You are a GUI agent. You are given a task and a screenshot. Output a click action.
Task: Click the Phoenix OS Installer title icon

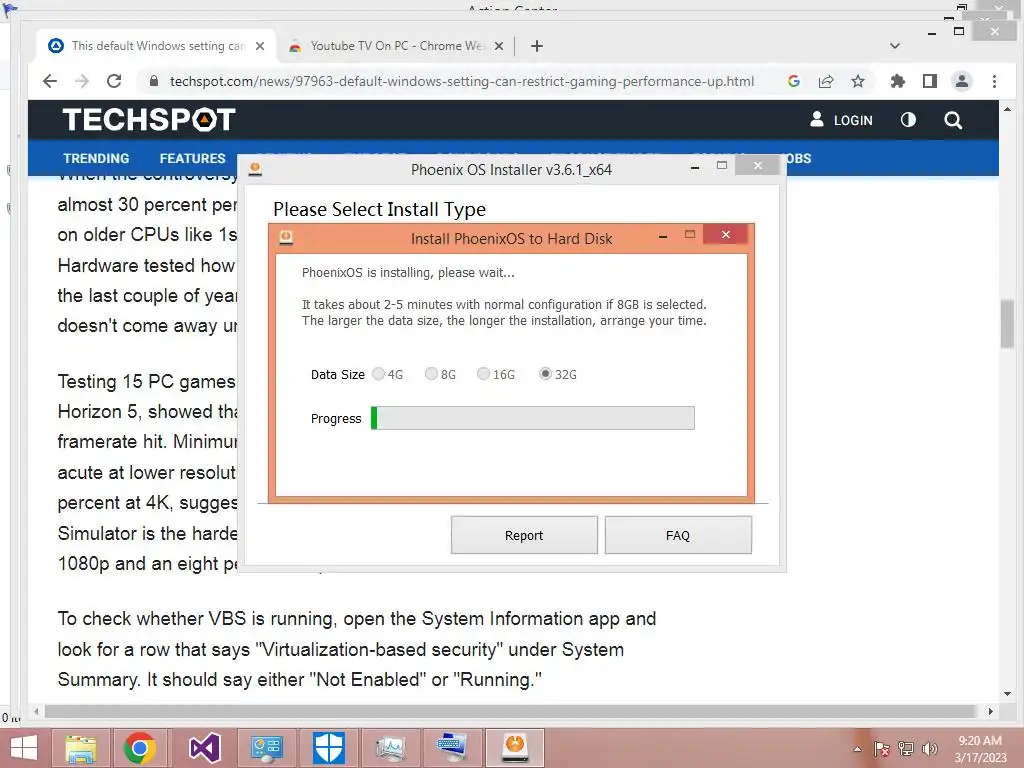click(x=255, y=169)
